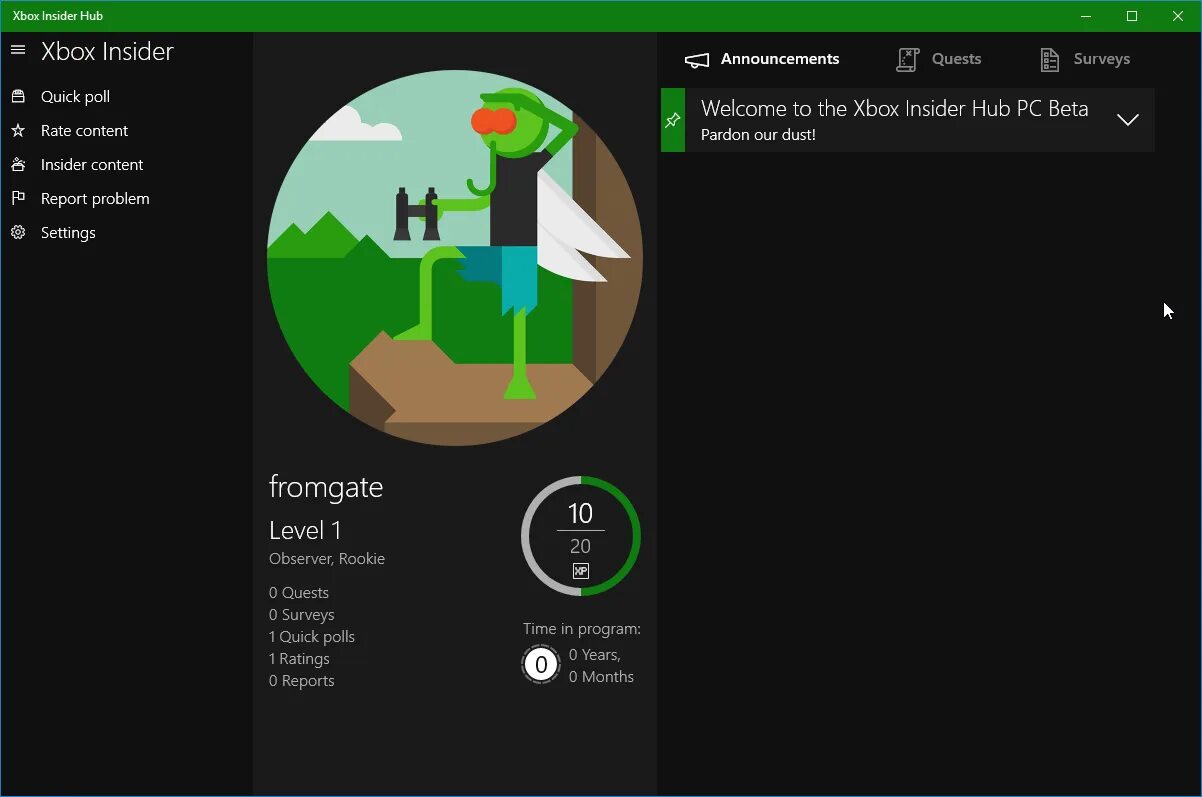Click the Welcome to Xbox Insider Hub title

click(x=894, y=109)
